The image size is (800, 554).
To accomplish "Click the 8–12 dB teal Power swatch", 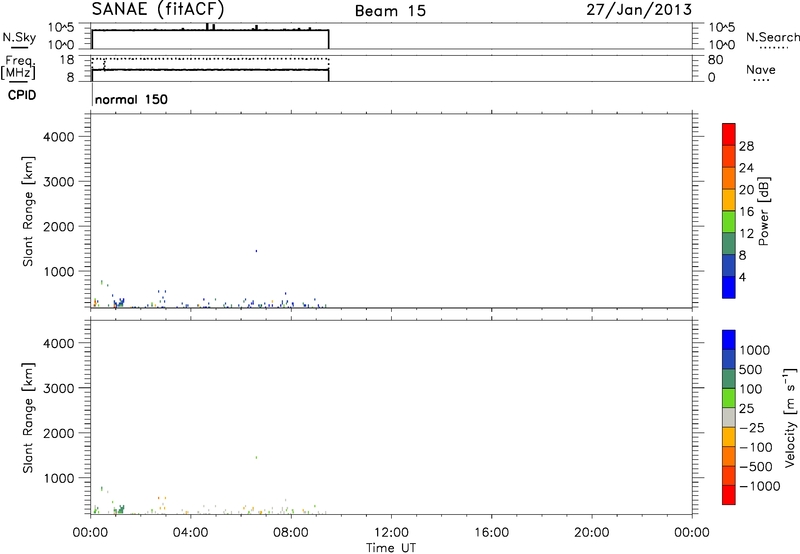I will [x=729, y=243].
